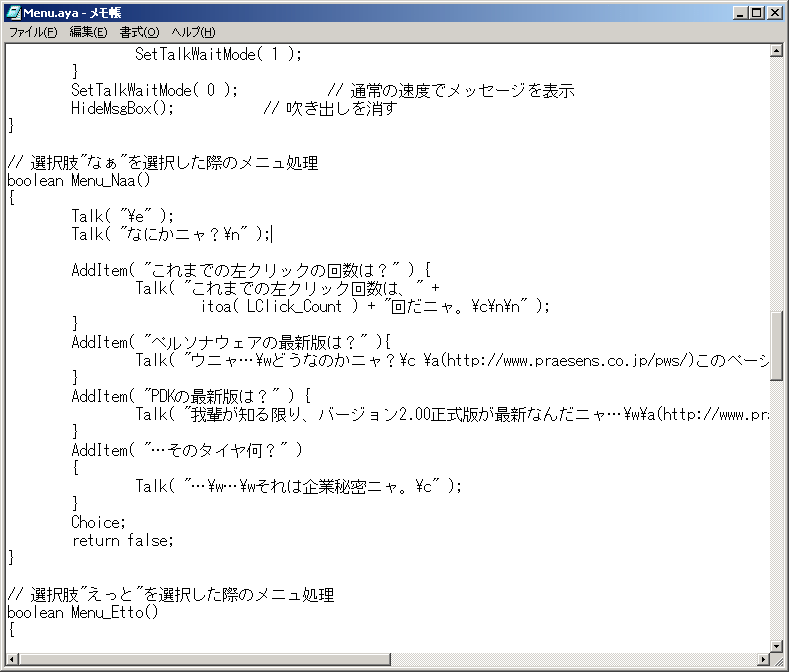Click the comment 吹き出しを消す

click(330, 108)
